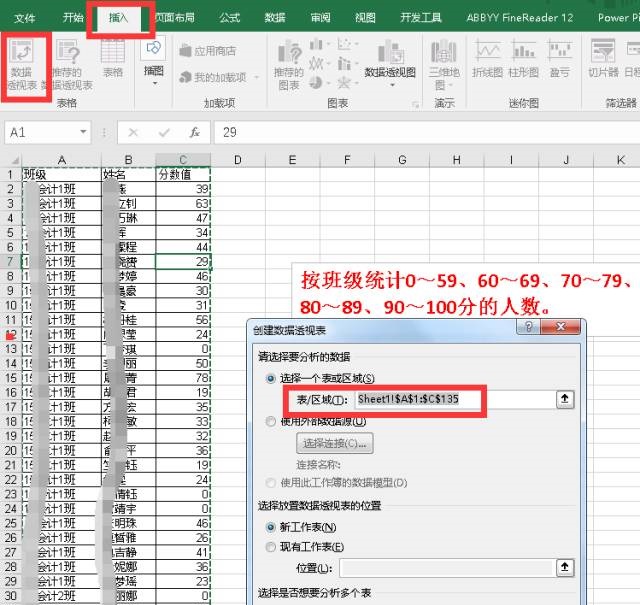The height and width of the screenshot is (605, 640).
Task: Open the 开发工具 tab
Action: click(x=420, y=18)
